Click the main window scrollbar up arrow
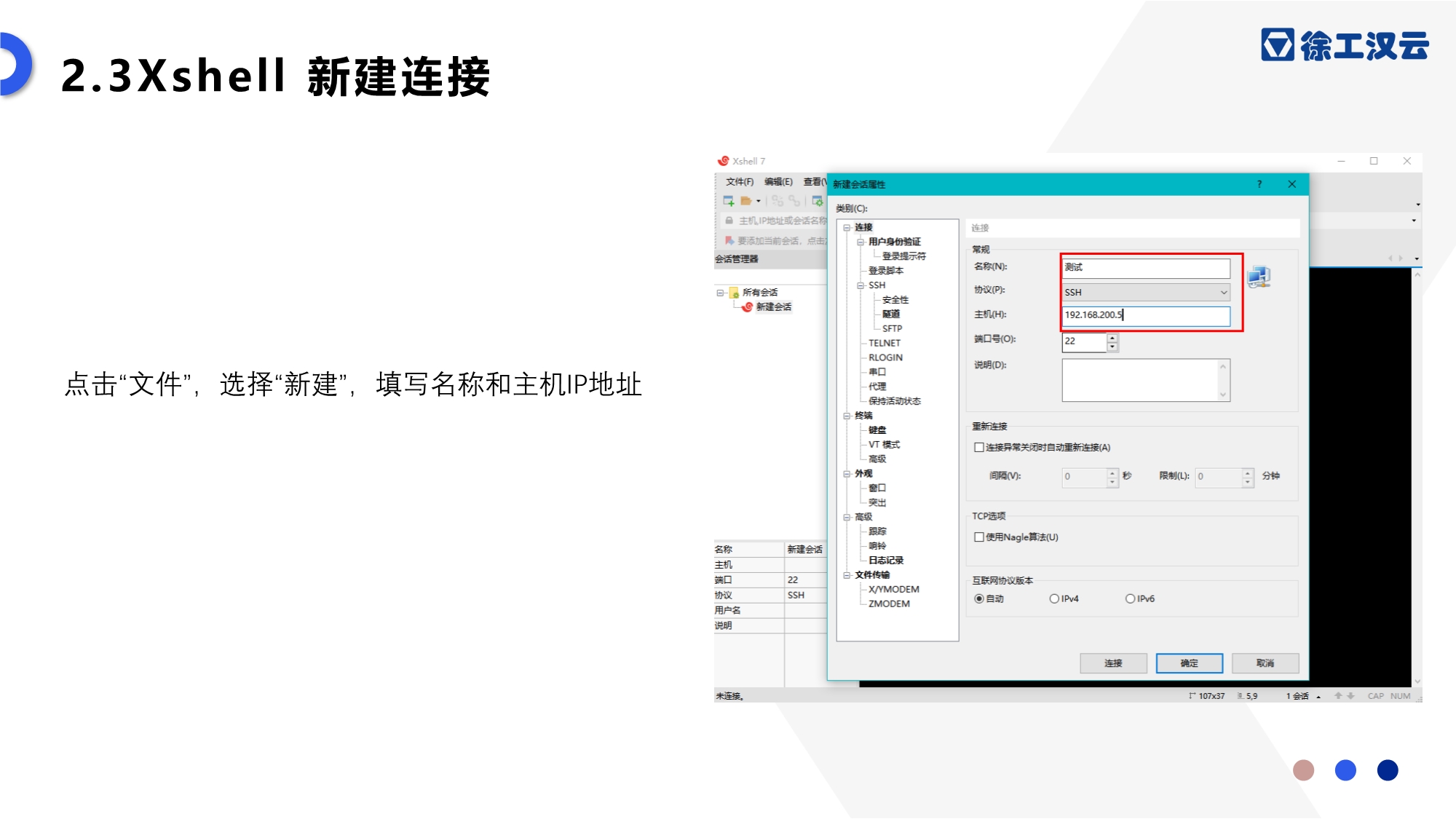 (x=1417, y=275)
